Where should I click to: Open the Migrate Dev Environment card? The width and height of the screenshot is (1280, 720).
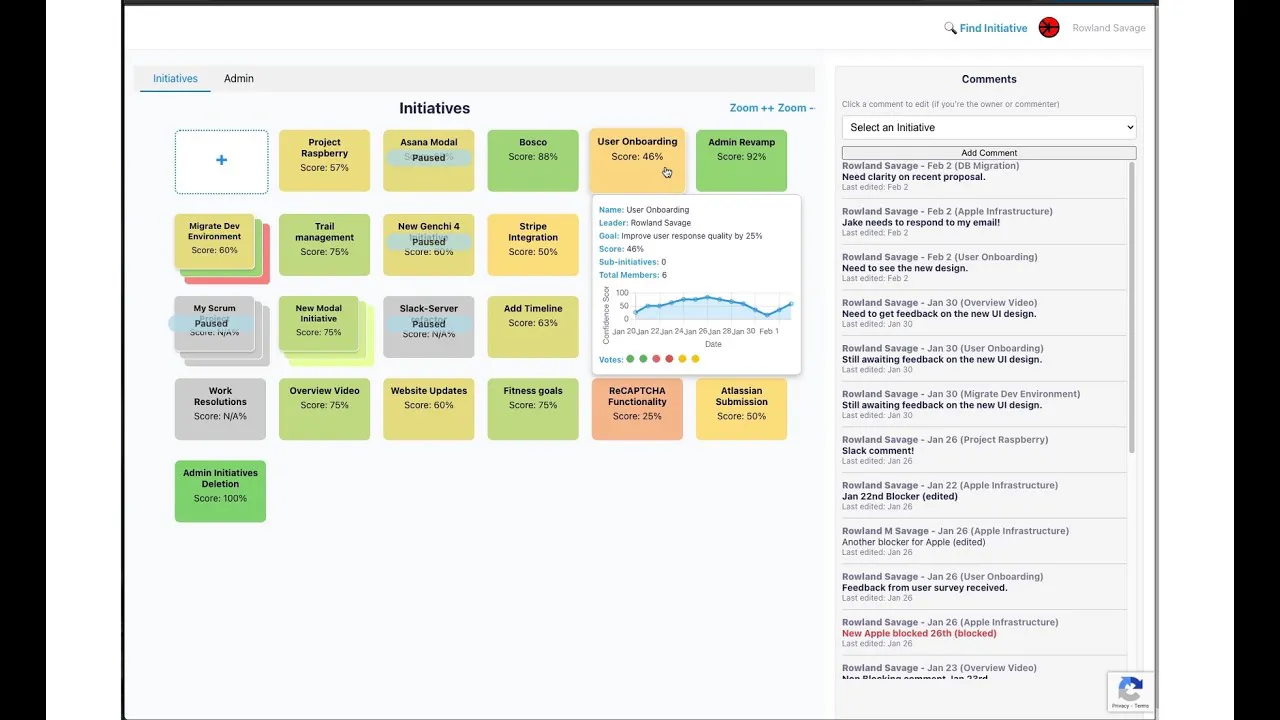click(214, 242)
